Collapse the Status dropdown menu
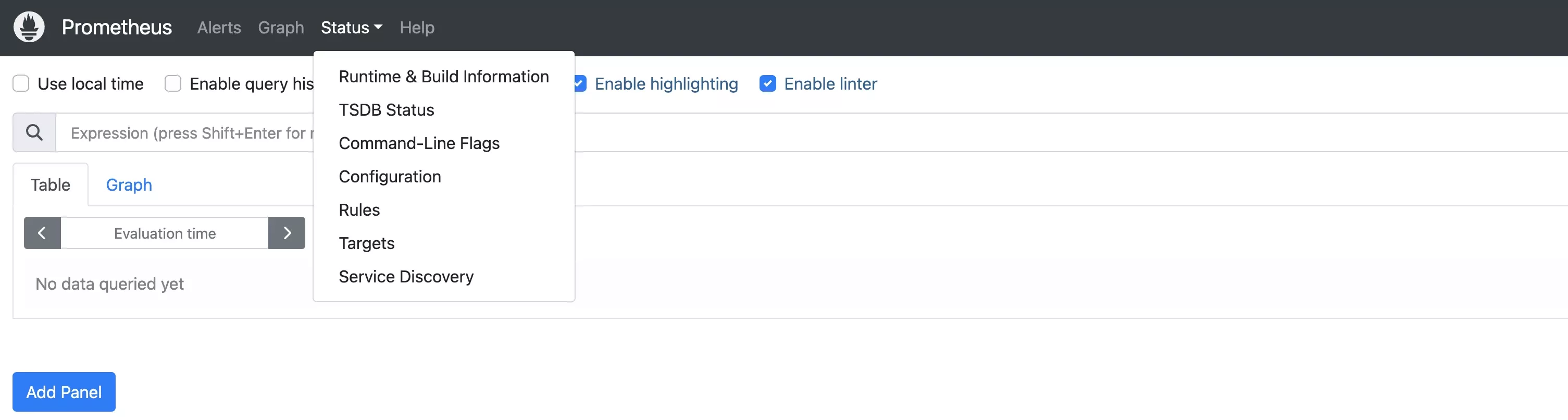This screenshot has width=1568, height=420. point(351,28)
